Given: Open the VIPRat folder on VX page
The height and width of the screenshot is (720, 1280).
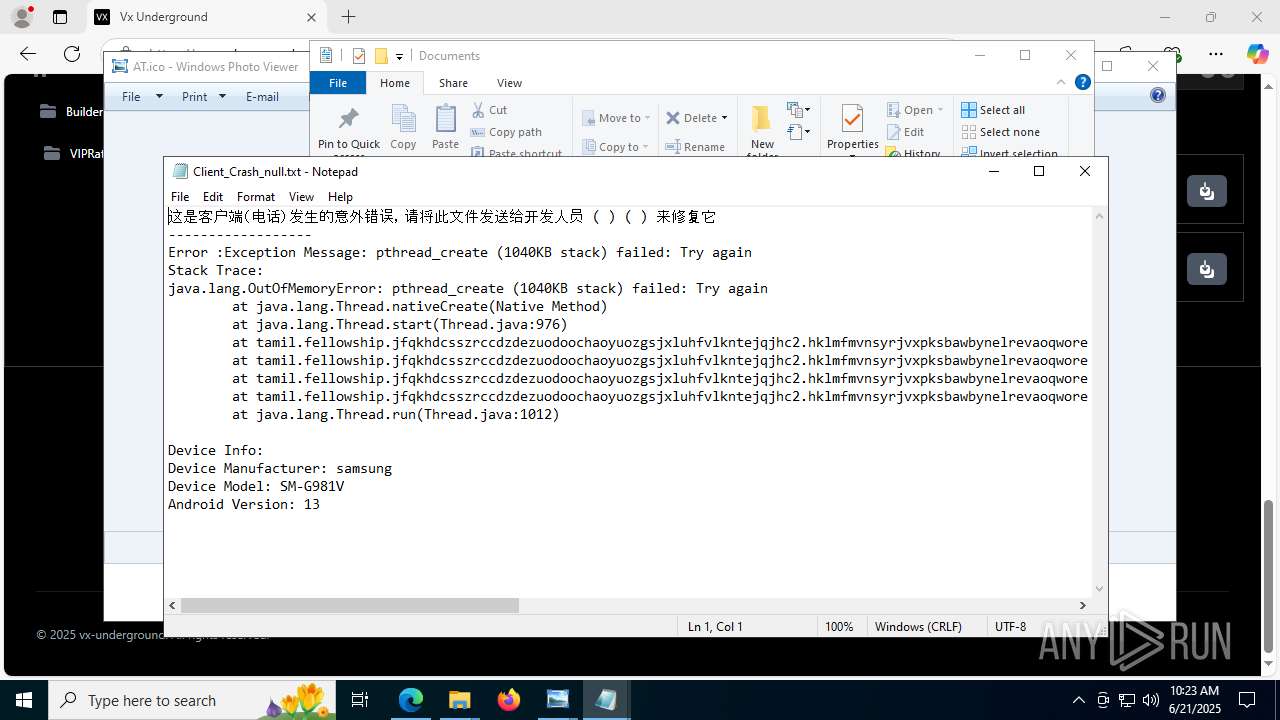Looking at the screenshot, I should click(74, 153).
